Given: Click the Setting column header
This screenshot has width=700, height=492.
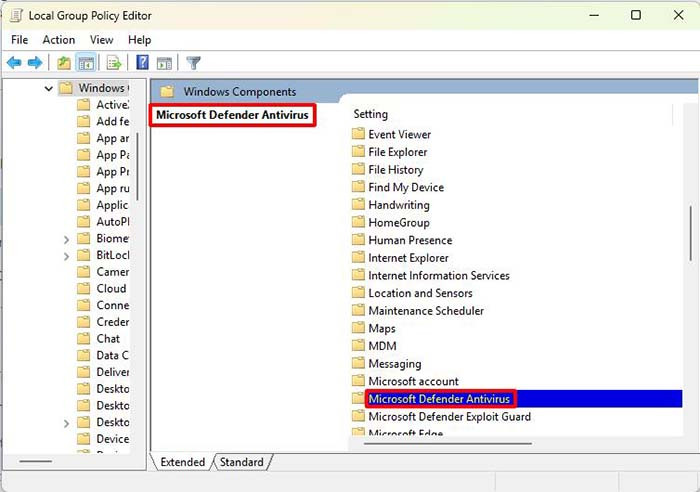Looking at the screenshot, I should 371,114.
